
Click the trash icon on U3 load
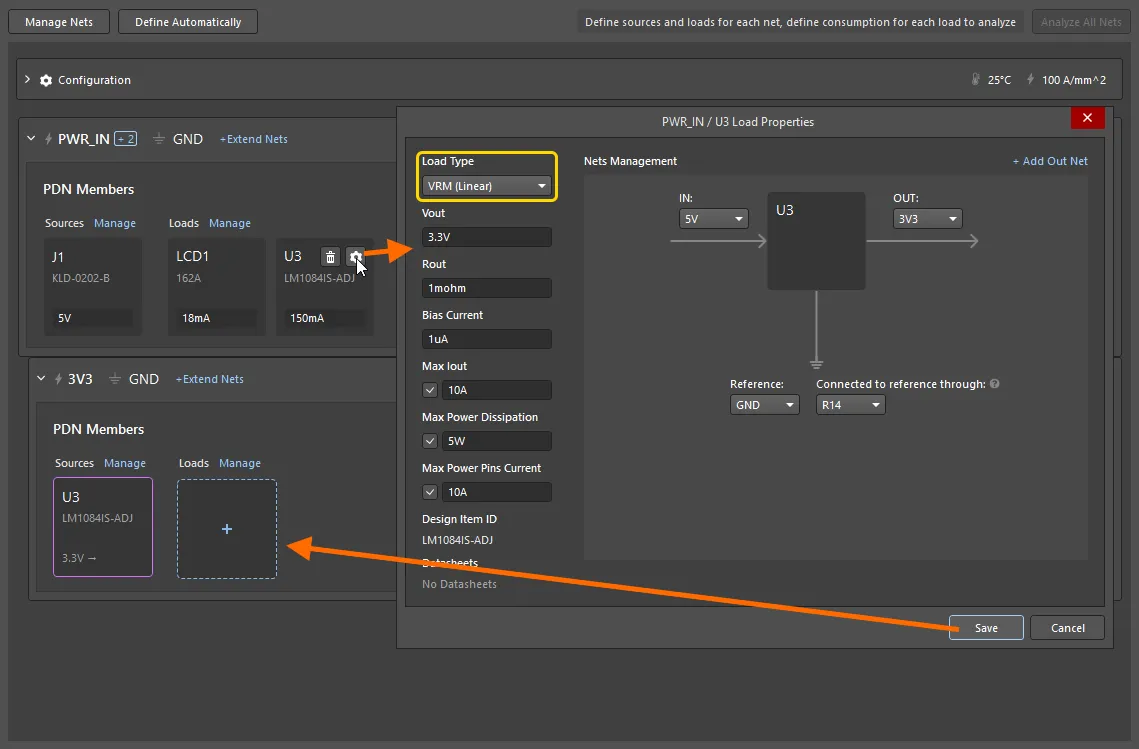click(x=330, y=257)
